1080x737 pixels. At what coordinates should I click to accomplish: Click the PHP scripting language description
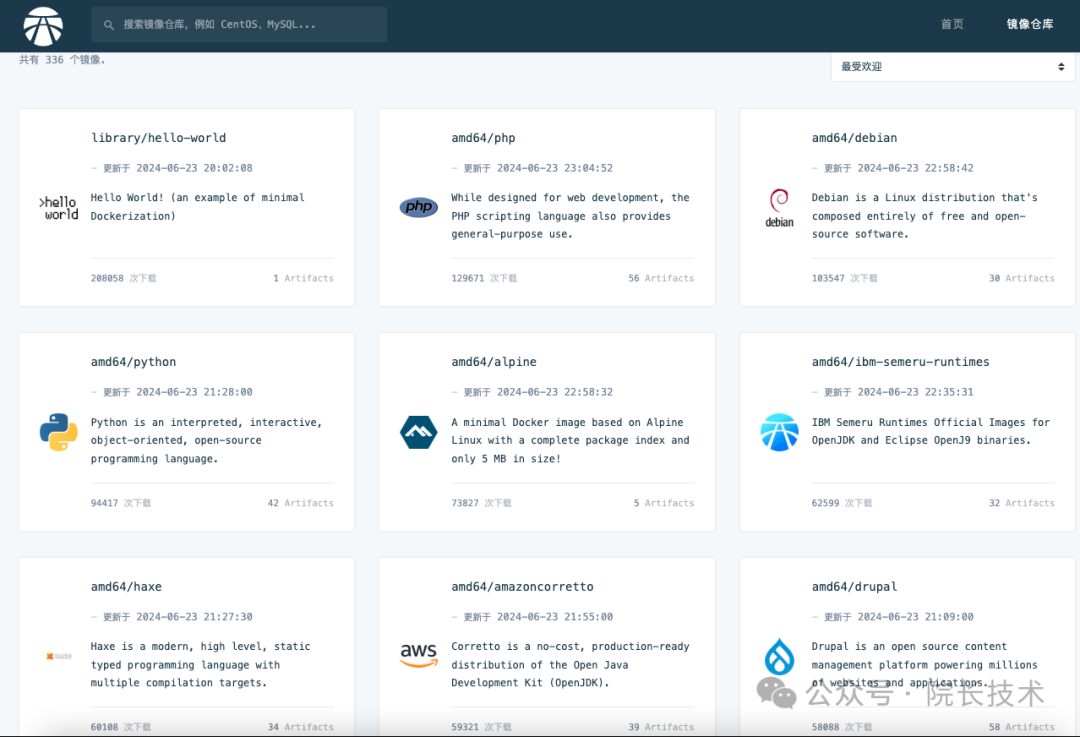pos(570,216)
